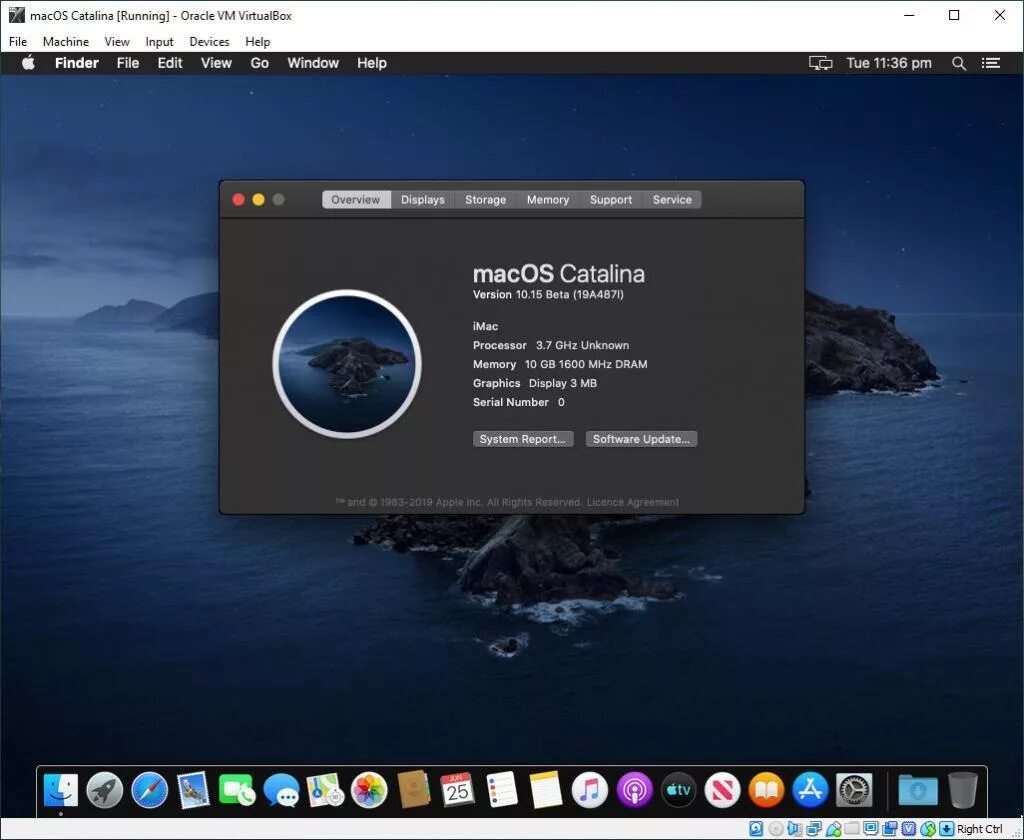The image size is (1024, 840).
Task: Click VirtualBox USB devices status icon
Action: point(834,829)
